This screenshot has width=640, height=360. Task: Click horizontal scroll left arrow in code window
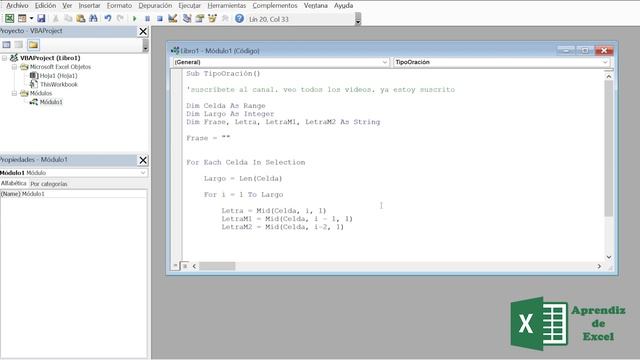click(x=194, y=266)
